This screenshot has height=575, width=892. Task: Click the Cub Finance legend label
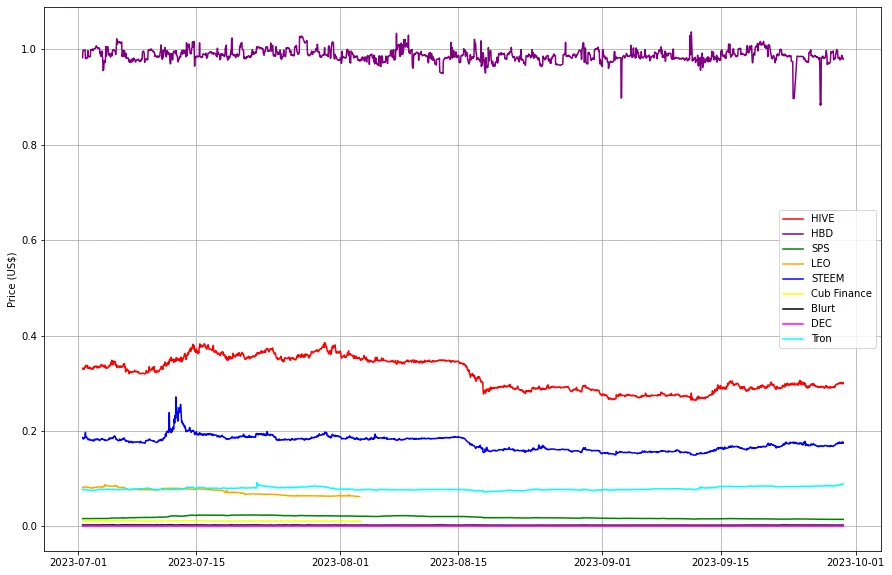[x=841, y=293]
